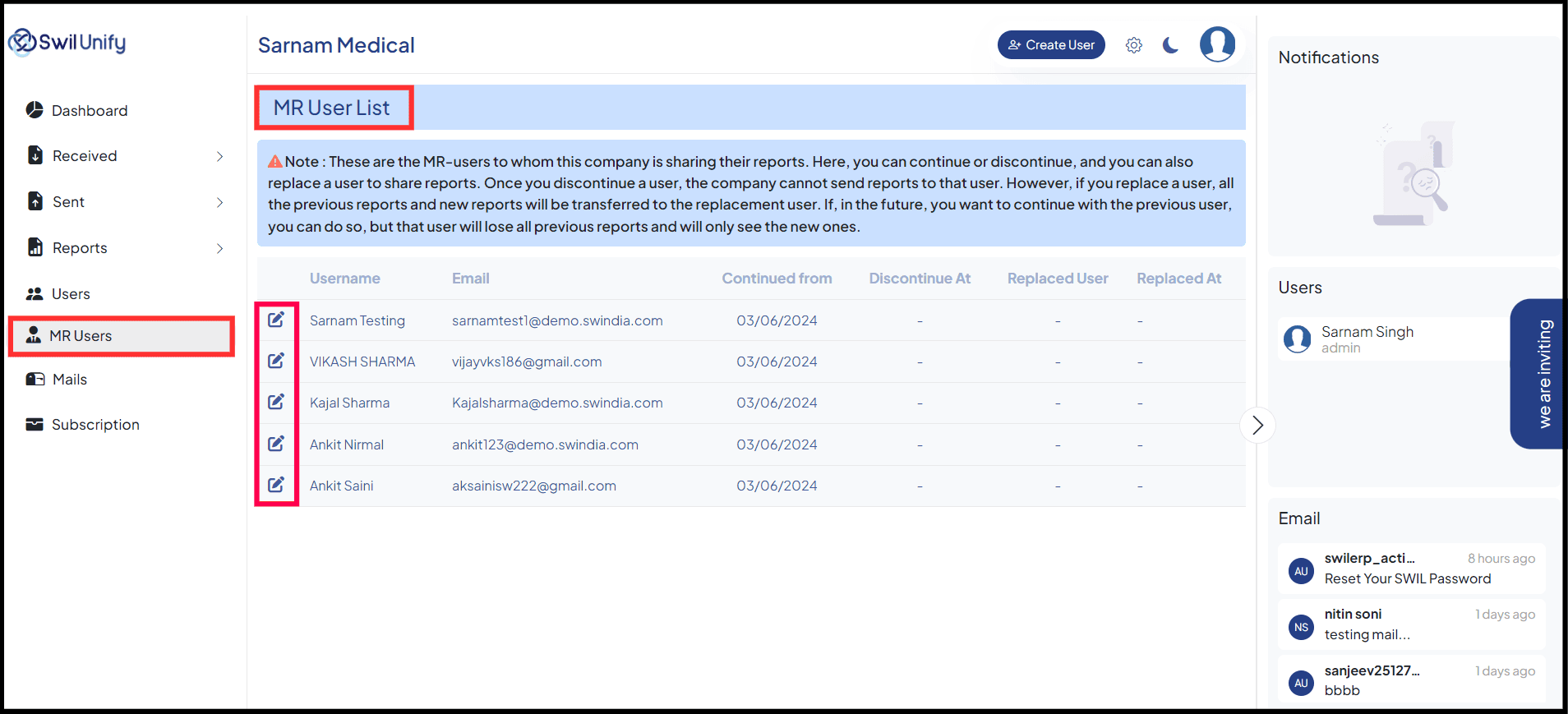Edit the Sarnam Testing user row

tap(276, 320)
